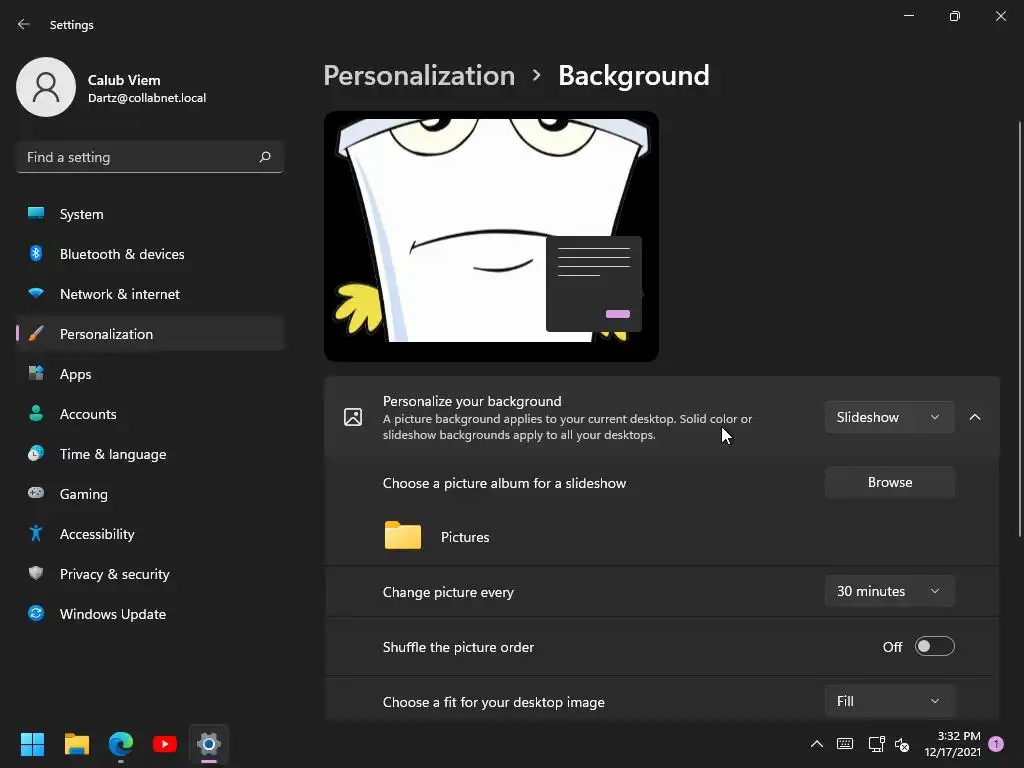
Task: Click the Apps sidebar icon
Action: (x=36, y=374)
